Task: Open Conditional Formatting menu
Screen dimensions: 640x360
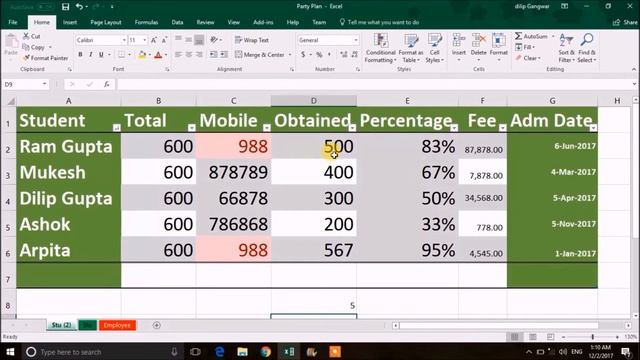Action: pyautogui.click(x=380, y=48)
